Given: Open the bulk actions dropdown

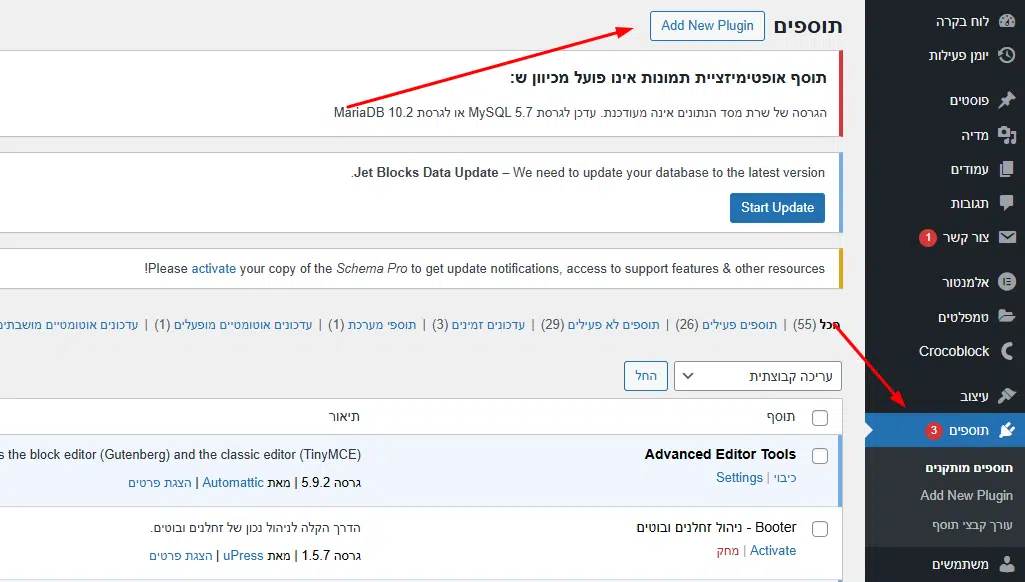Looking at the screenshot, I should tap(758, 376).
